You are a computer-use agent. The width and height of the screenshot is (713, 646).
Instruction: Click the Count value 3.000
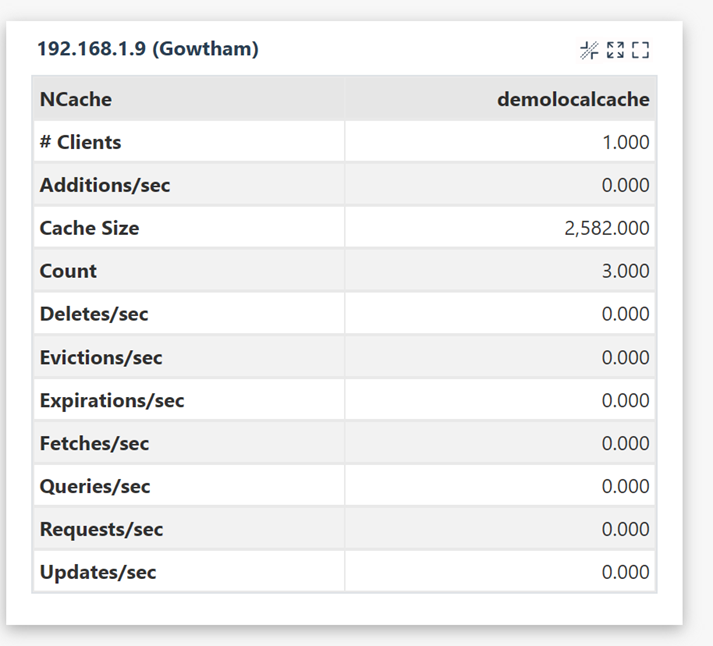pos(625,271)
